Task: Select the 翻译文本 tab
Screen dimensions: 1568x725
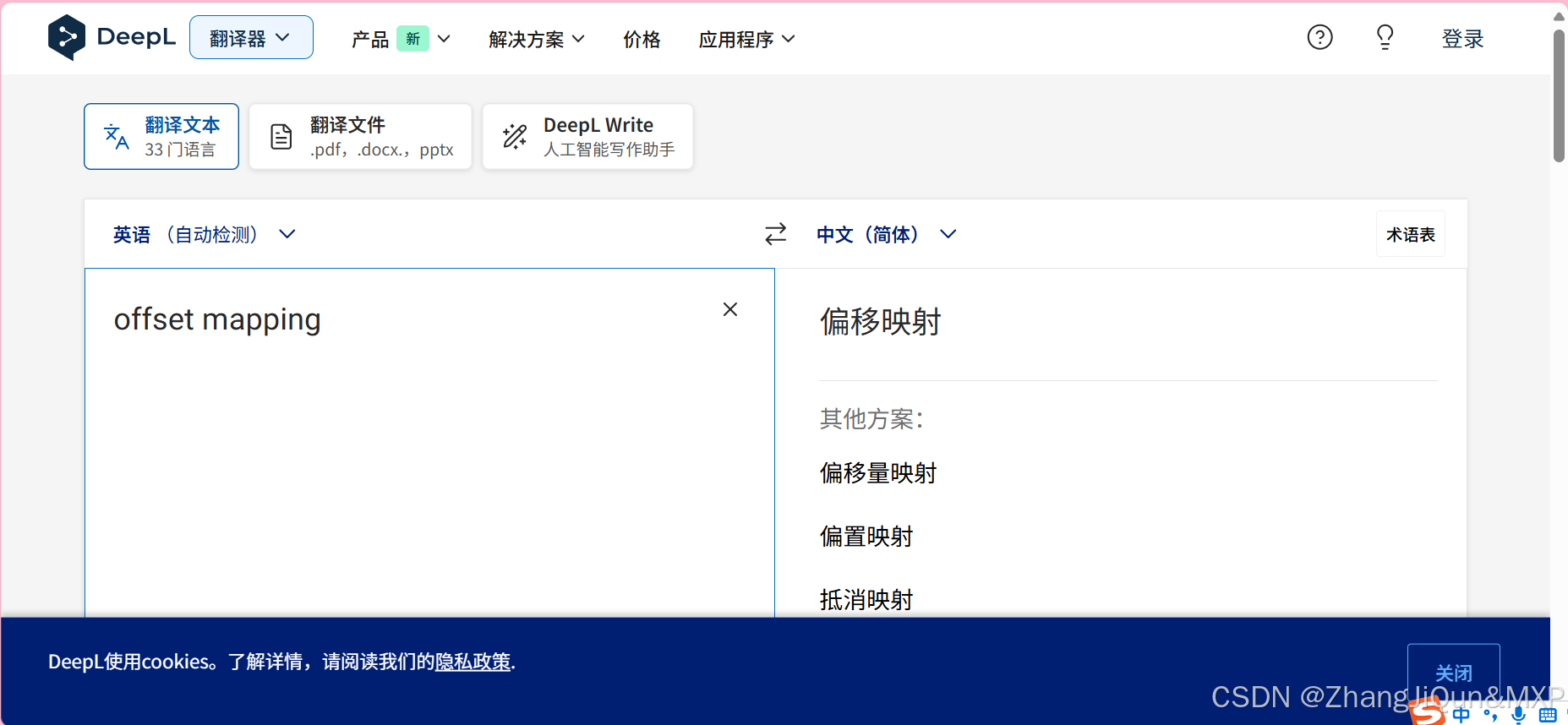Action: [x=161, y=137]
